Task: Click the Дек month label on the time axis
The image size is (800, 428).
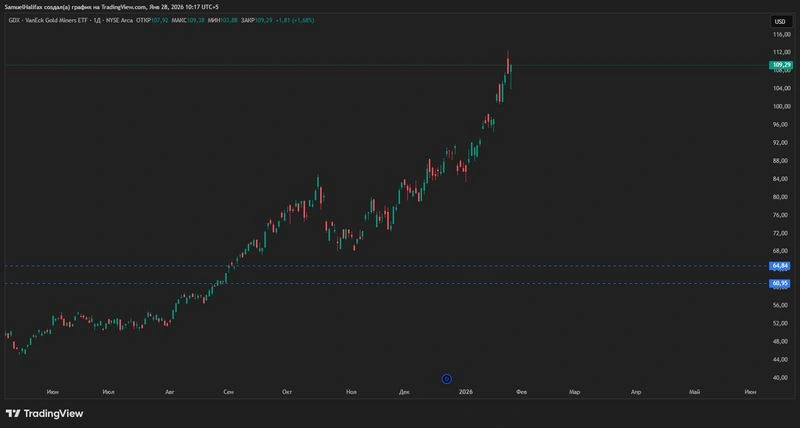Action: click(x=404, y=392)
